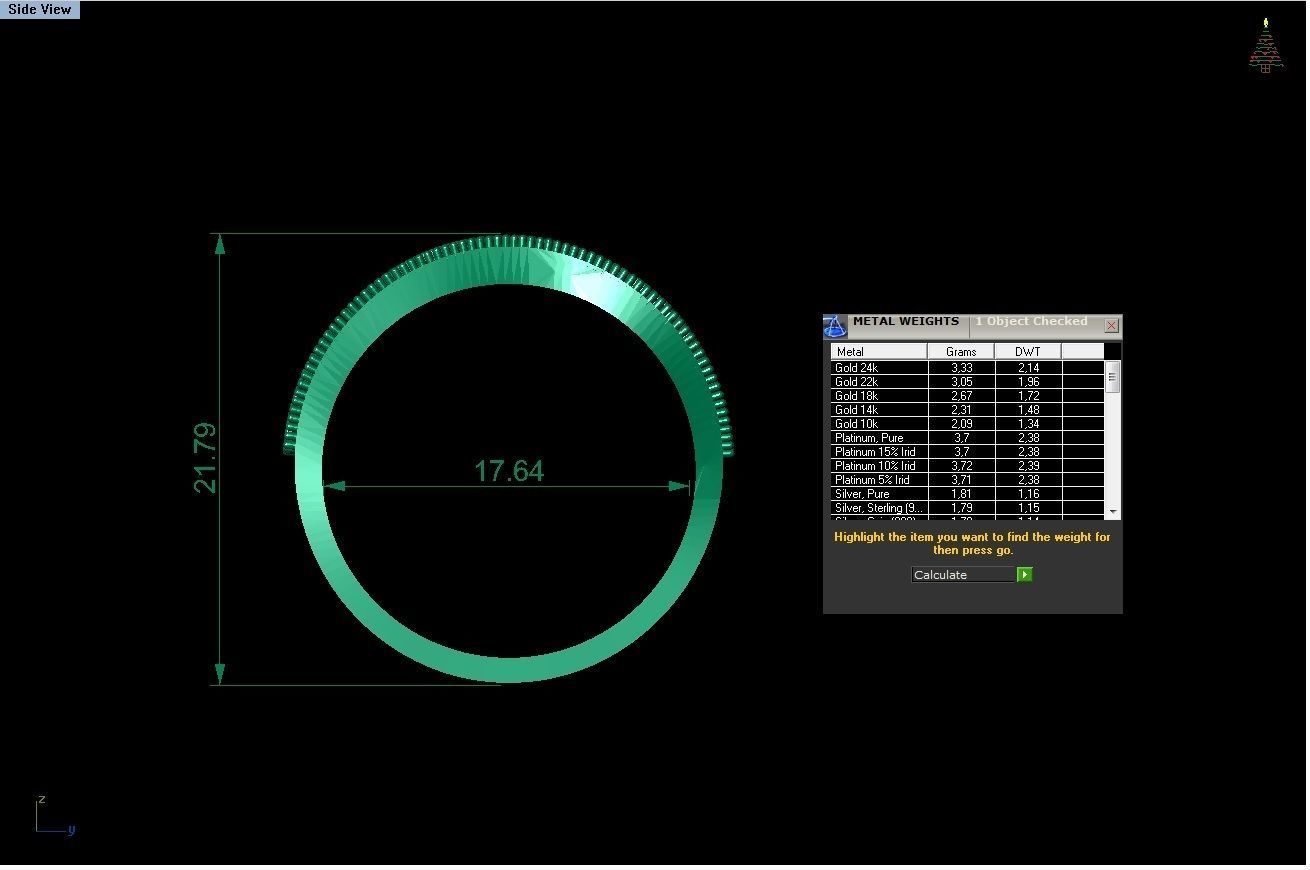Select the Platinum, Pure row

point(967,438)
